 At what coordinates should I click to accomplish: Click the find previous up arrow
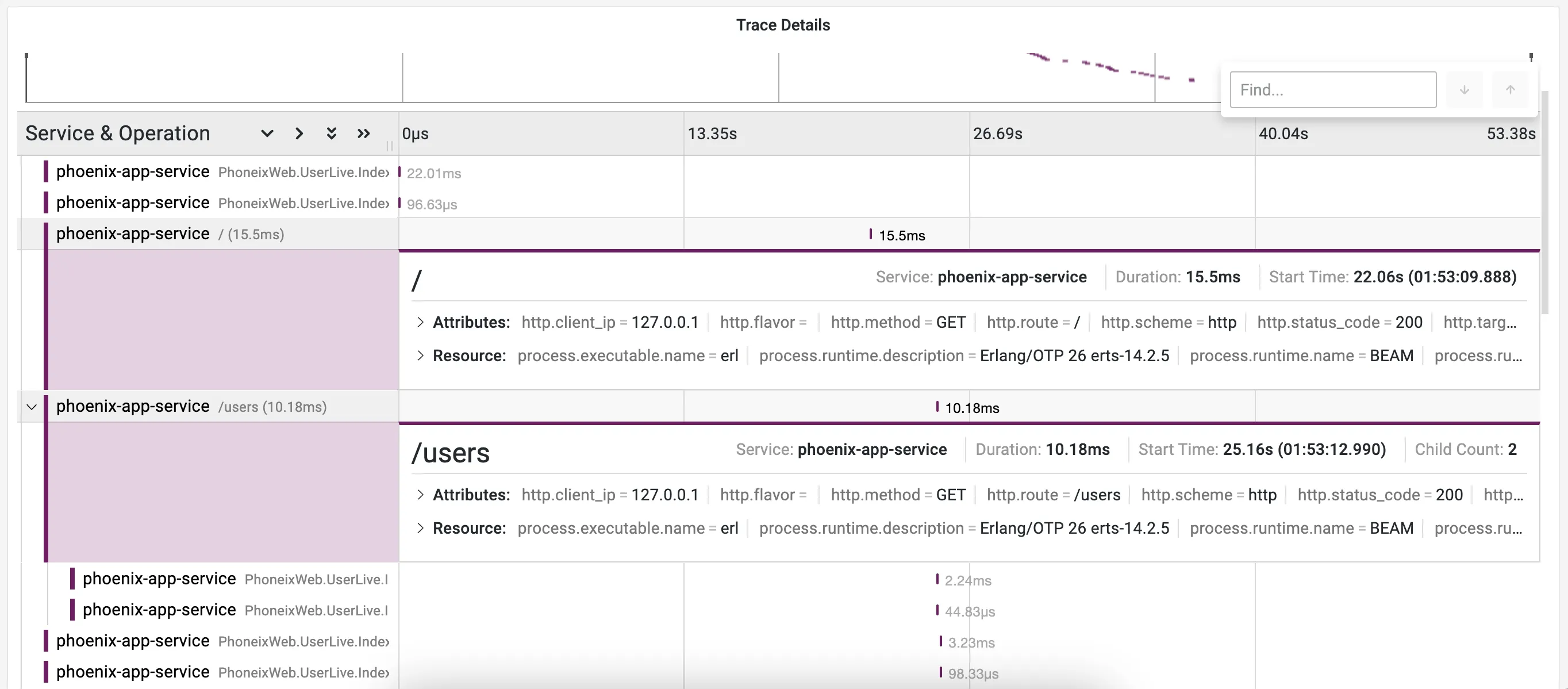pyautogui.click(x=1510, y=90)
